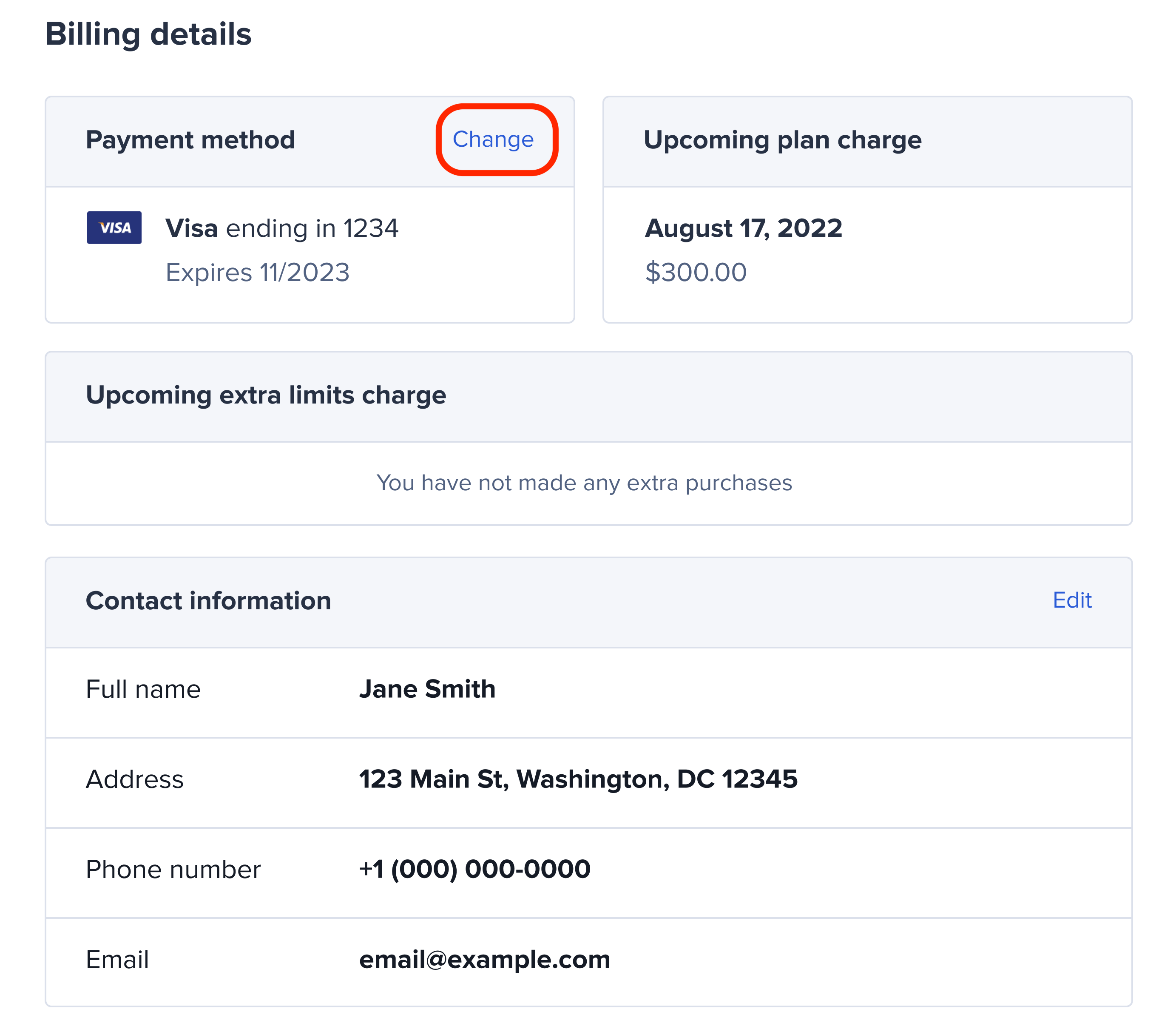Select the name 'Jane Smith'
Screen dimensions: 1176x1029
(x=427, y=688)
